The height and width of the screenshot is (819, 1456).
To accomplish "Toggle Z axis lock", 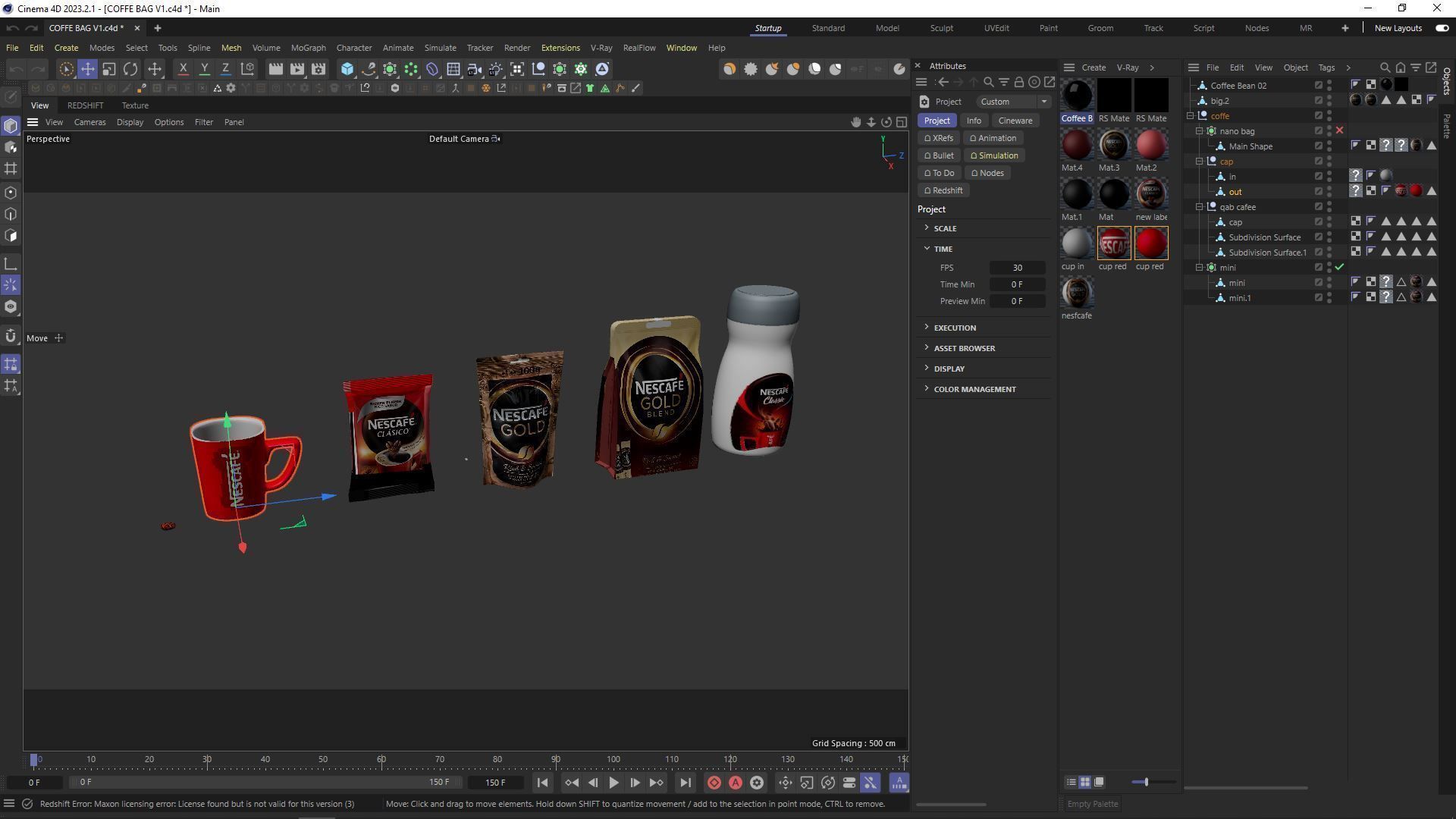I will click(x=225, y=69).
